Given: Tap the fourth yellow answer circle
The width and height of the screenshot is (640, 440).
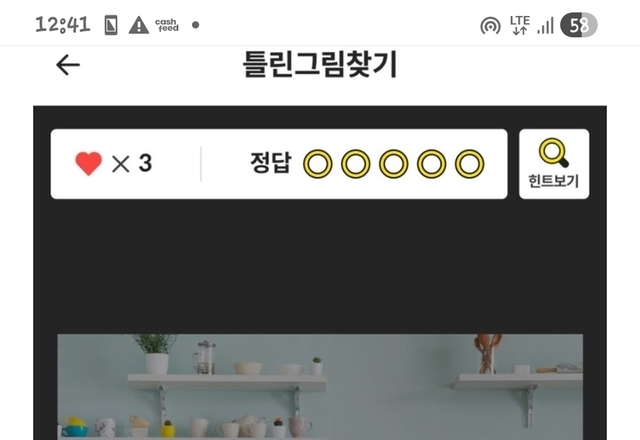Looking at the screenshot, I should [x=431, y=164].
